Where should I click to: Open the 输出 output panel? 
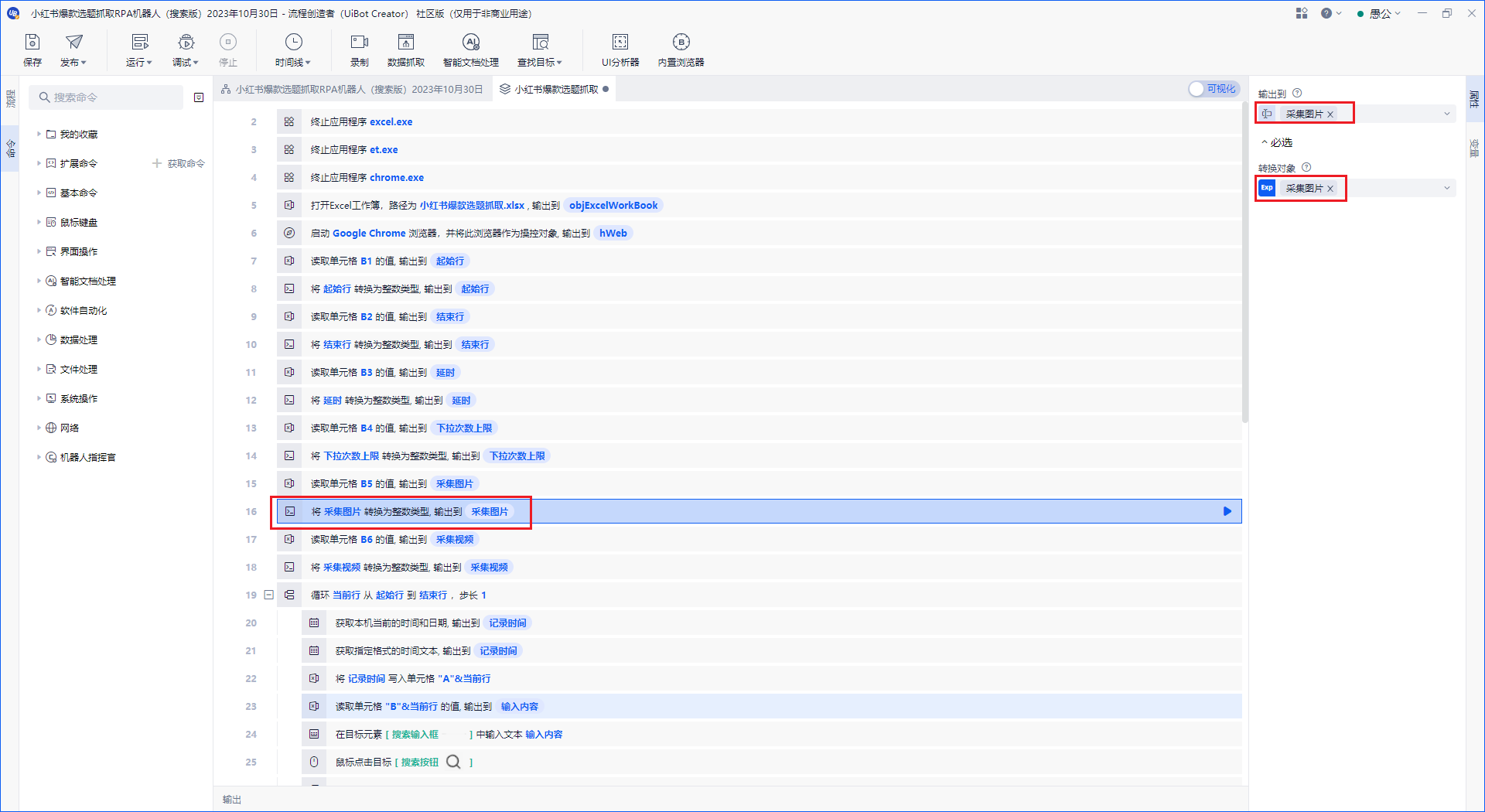[x=232, y=800]
